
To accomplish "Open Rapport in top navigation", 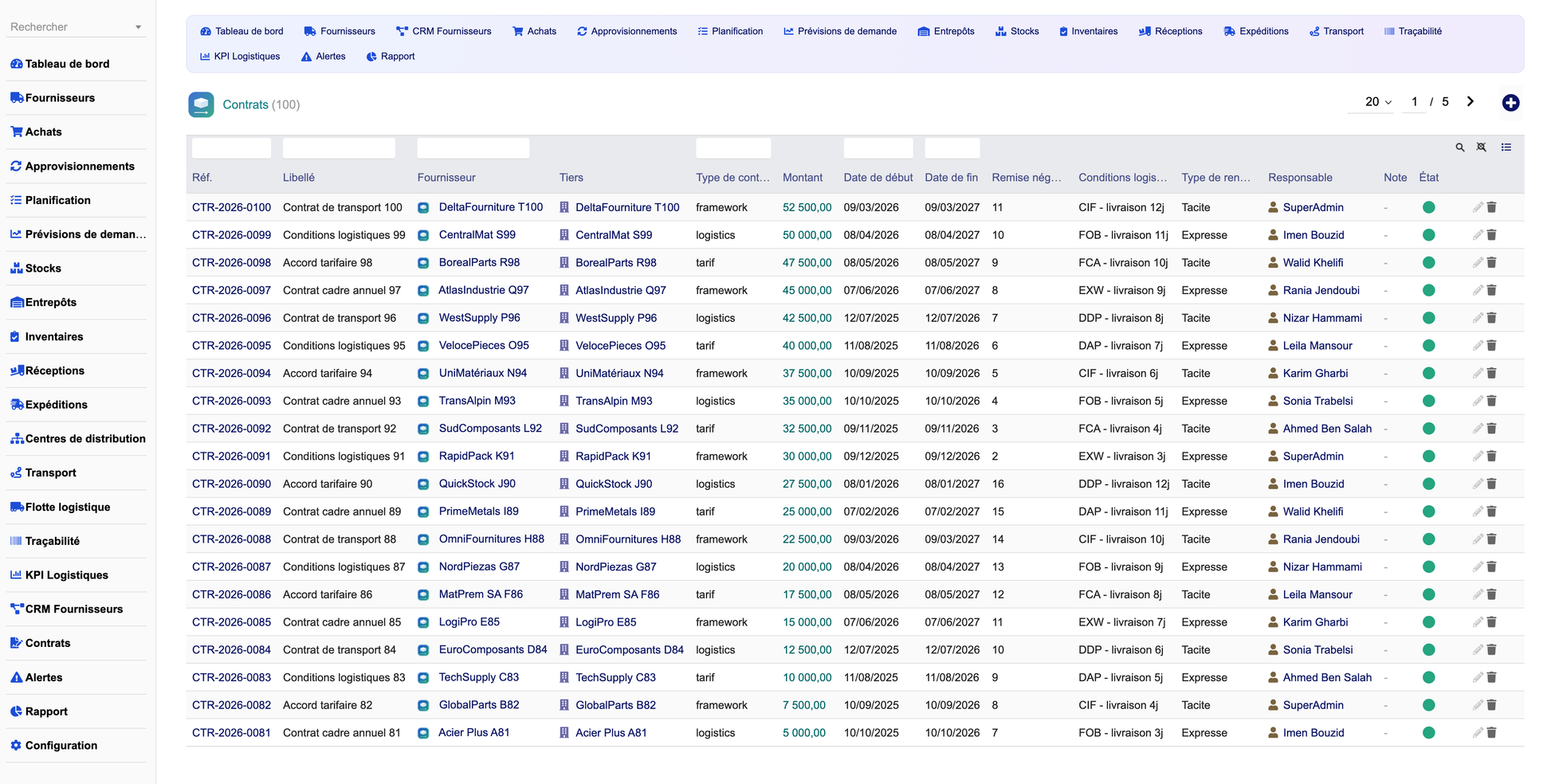I will point(391,57).
